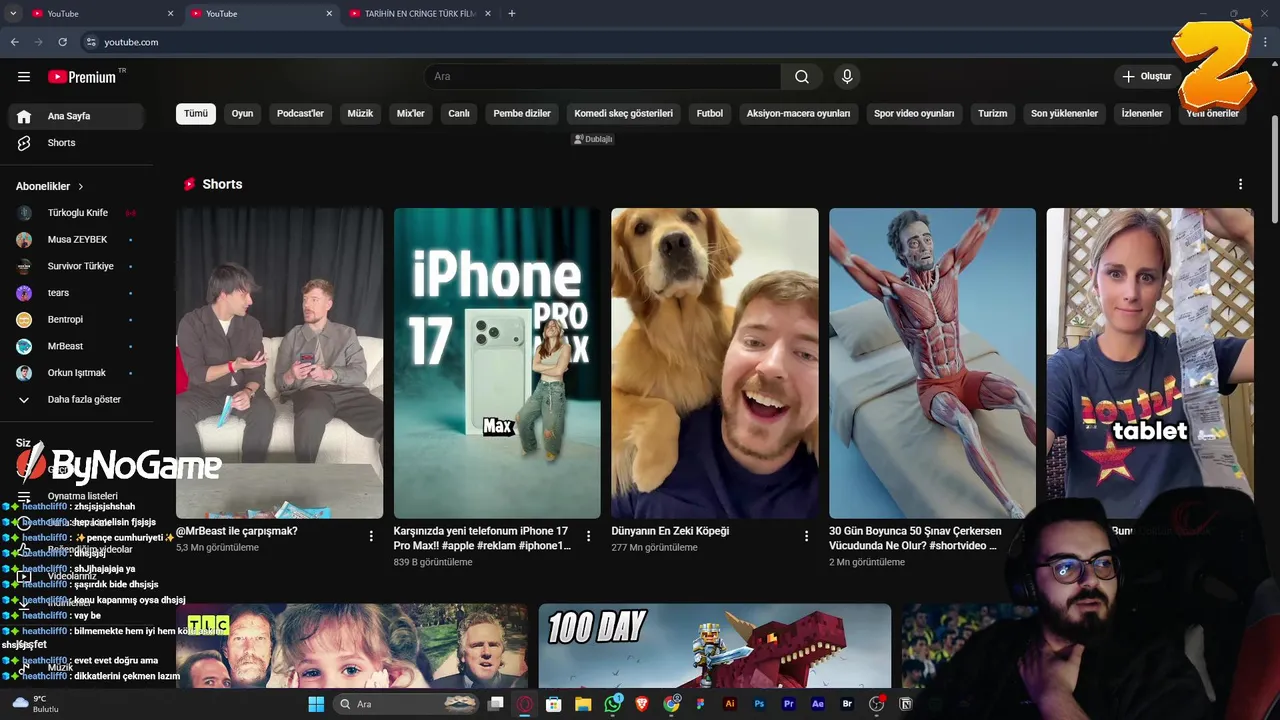Image resolution: width=1280 pixels, height=720 pixels.
Task: Select the Turizm filter chip
Action: (993, 114)
